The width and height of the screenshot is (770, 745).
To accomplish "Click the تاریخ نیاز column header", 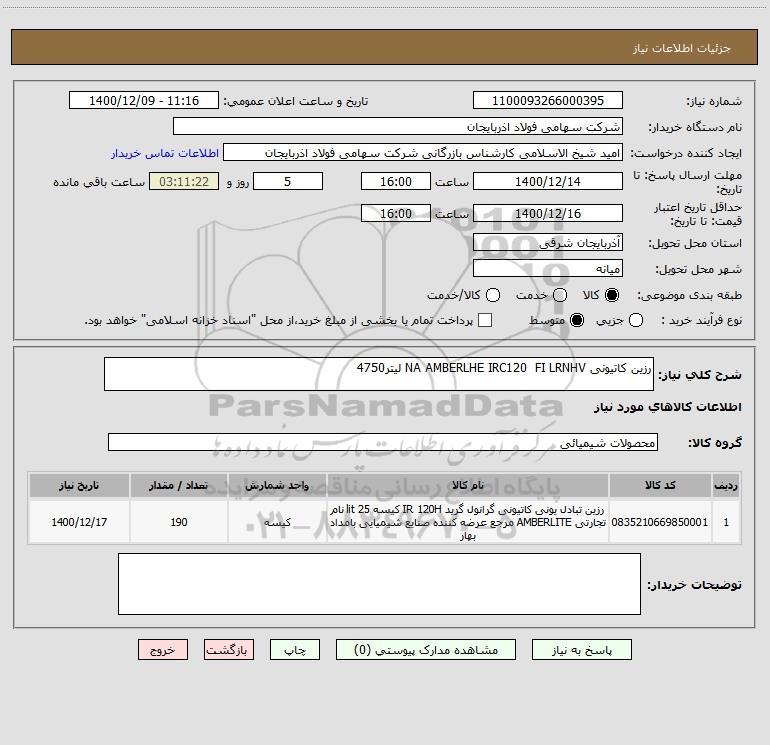I will (x=79, y=485).
